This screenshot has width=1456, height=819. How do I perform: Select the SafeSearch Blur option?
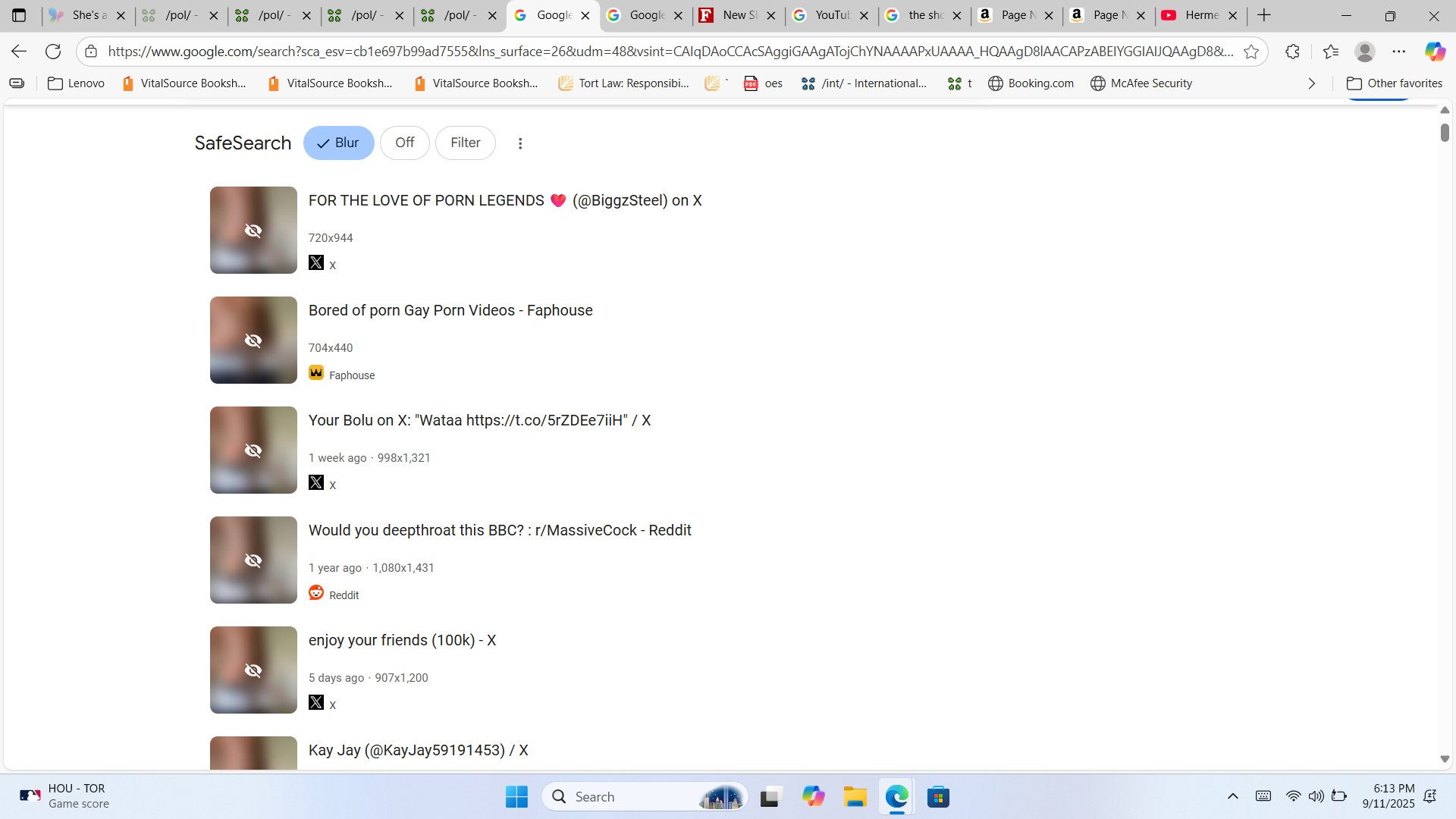point(338,143)
